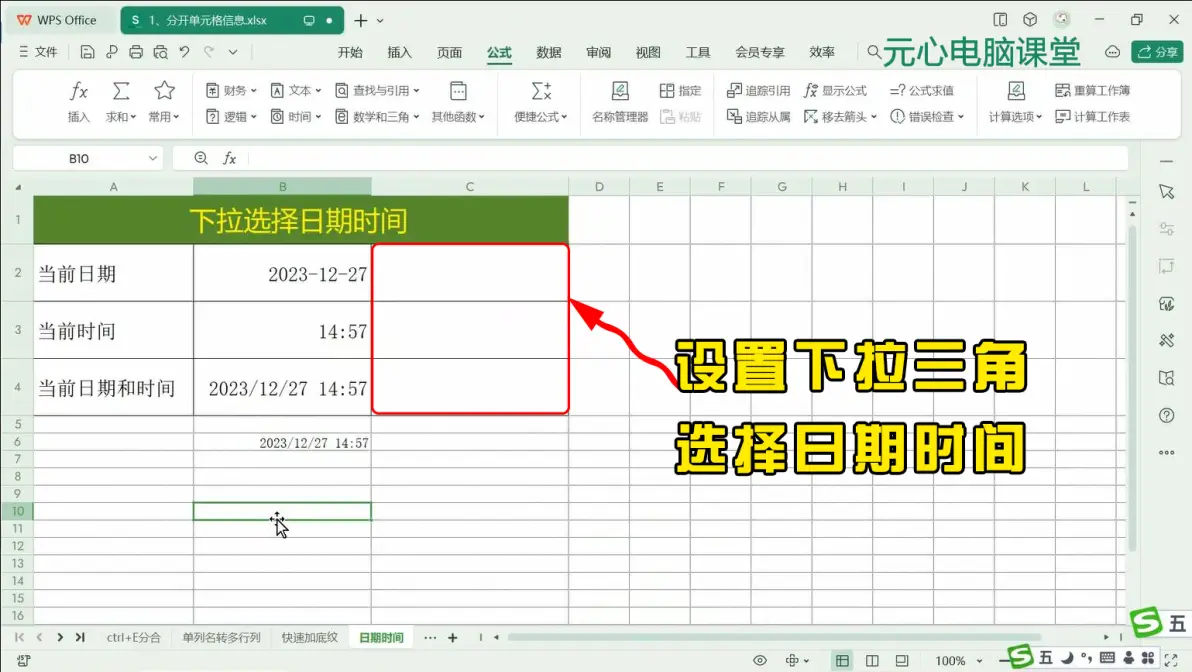The width and height of the screenshot is (1192, 672).
Task: Select cell B2 containing 2023-12-27
Action: 282,273
